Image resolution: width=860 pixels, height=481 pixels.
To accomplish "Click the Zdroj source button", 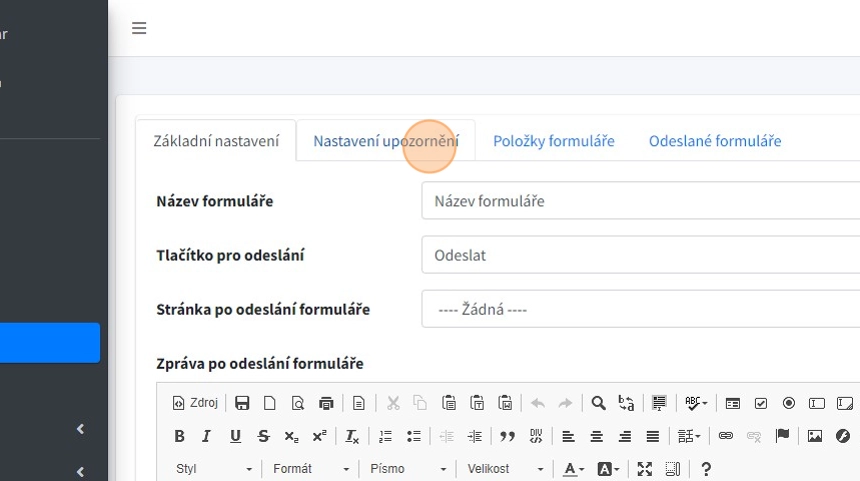I will tap(195, 403).
